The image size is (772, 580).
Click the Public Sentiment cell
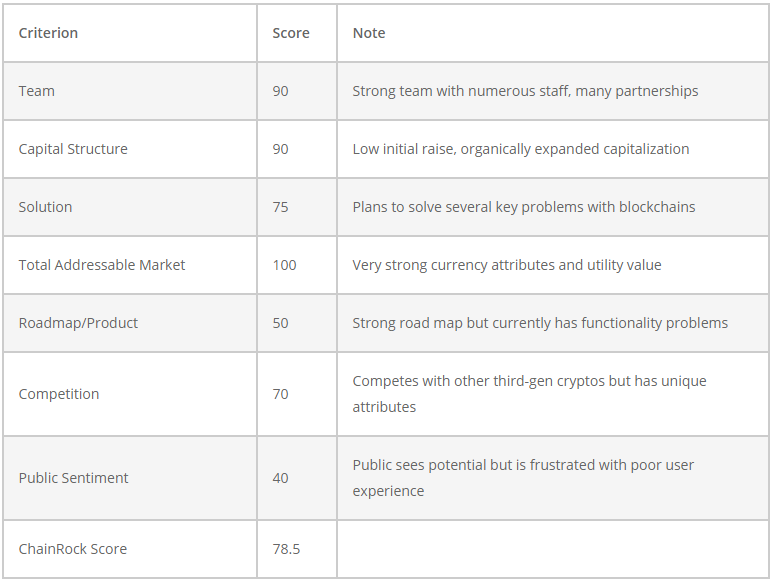click(73, 478)
